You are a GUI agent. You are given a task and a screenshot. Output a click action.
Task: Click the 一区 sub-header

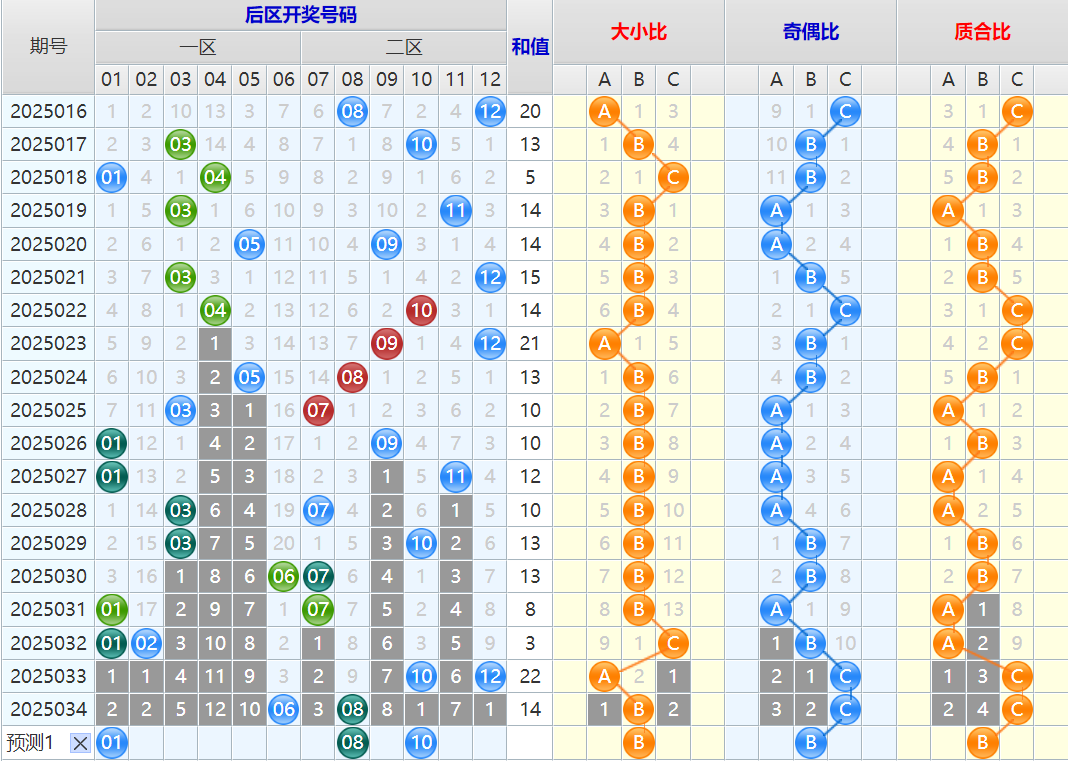pos(198,48)
